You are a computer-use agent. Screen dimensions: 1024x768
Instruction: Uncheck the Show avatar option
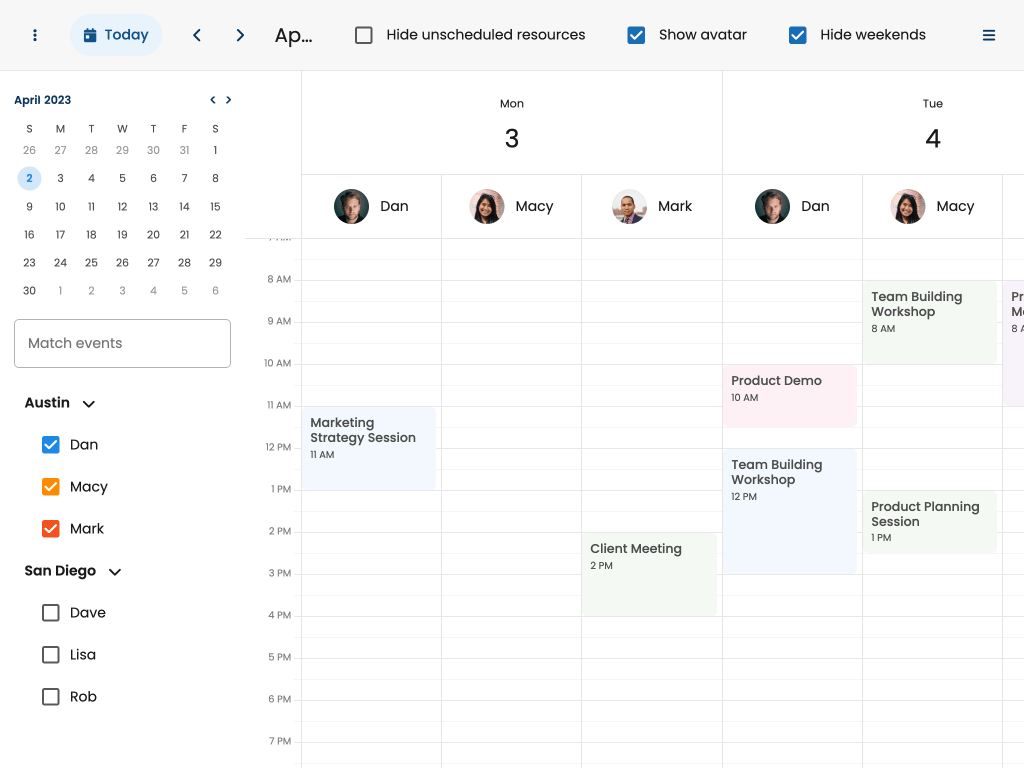(636, 35)
